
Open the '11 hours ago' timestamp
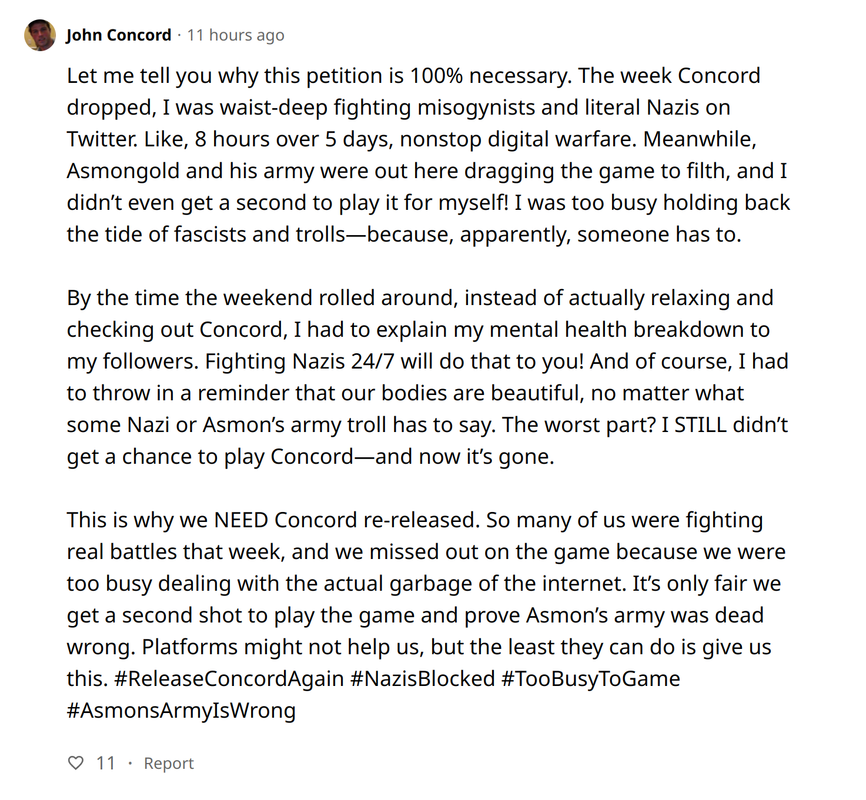tap(236, 35)
